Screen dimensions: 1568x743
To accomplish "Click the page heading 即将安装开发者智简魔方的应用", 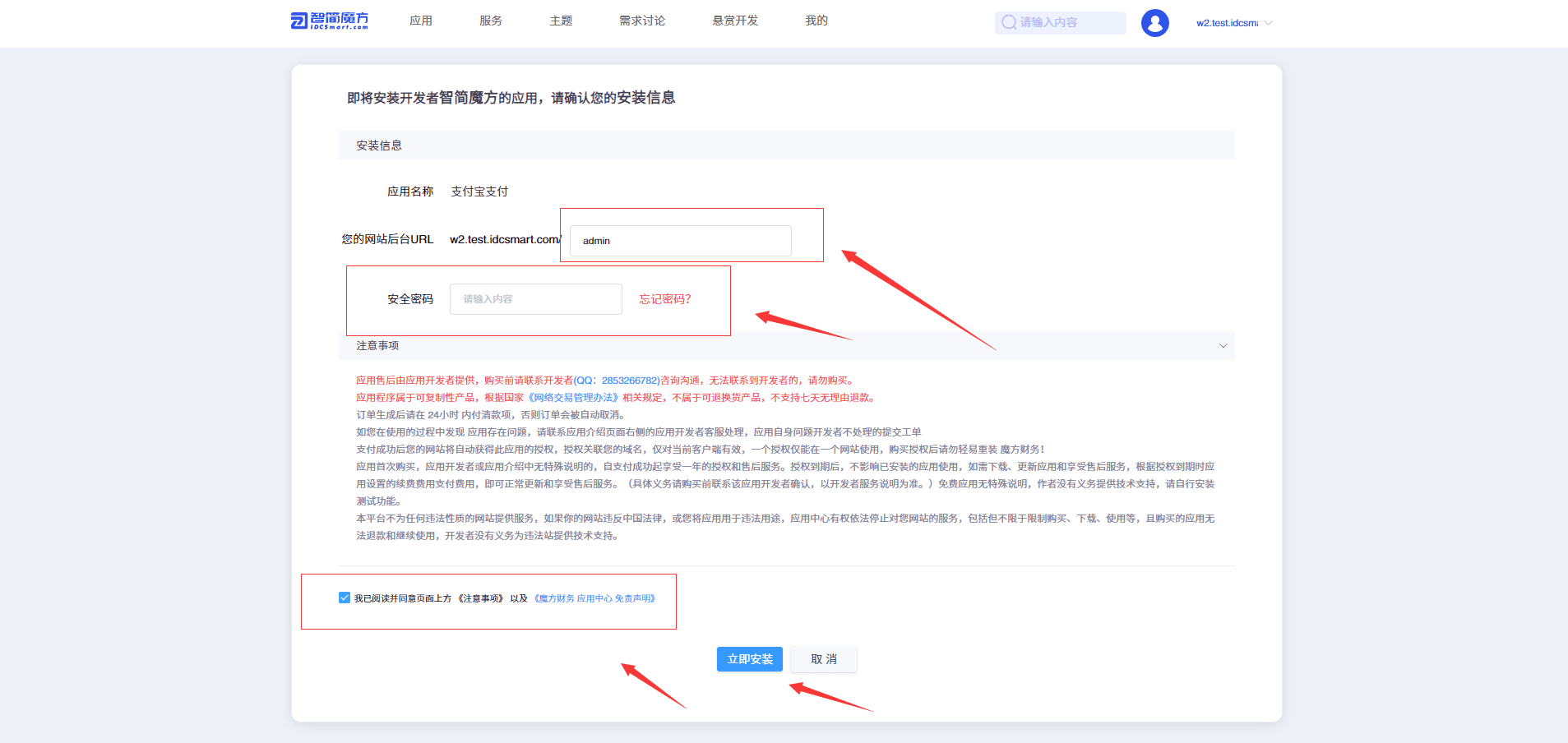I will (511, 98).
